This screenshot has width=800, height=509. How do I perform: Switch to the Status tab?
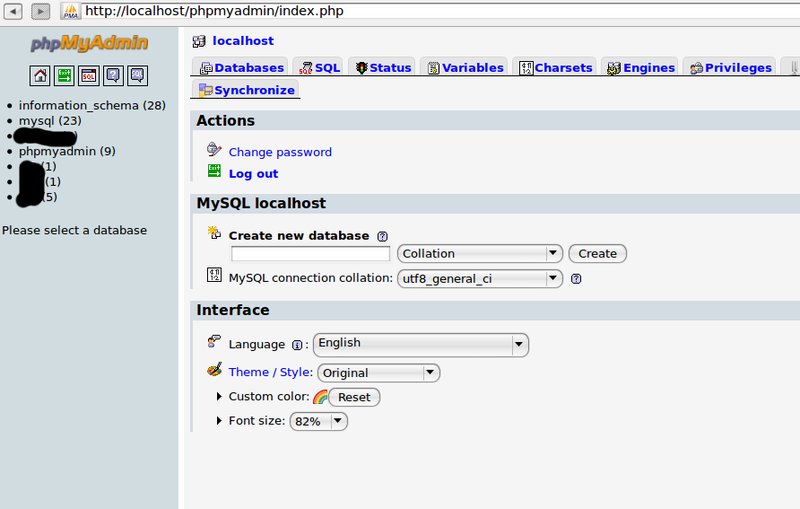[384, 68]
